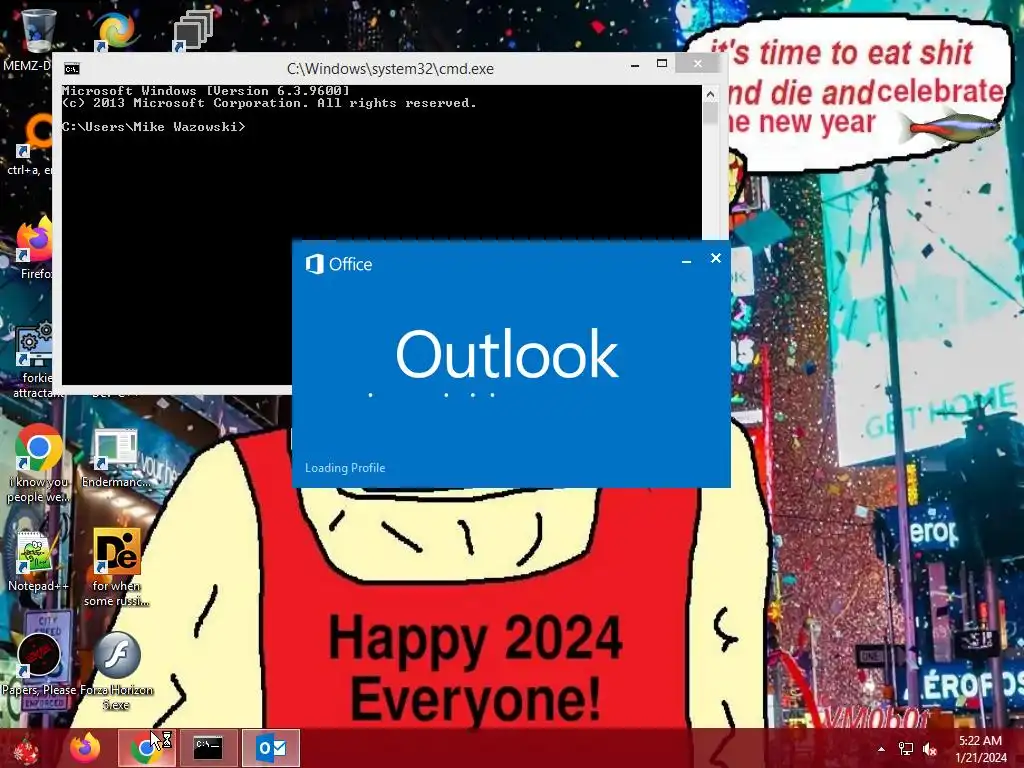Open the stacked windows desktop shortcut
This screenshot has width=1024, height=768.
pos(193,30)
